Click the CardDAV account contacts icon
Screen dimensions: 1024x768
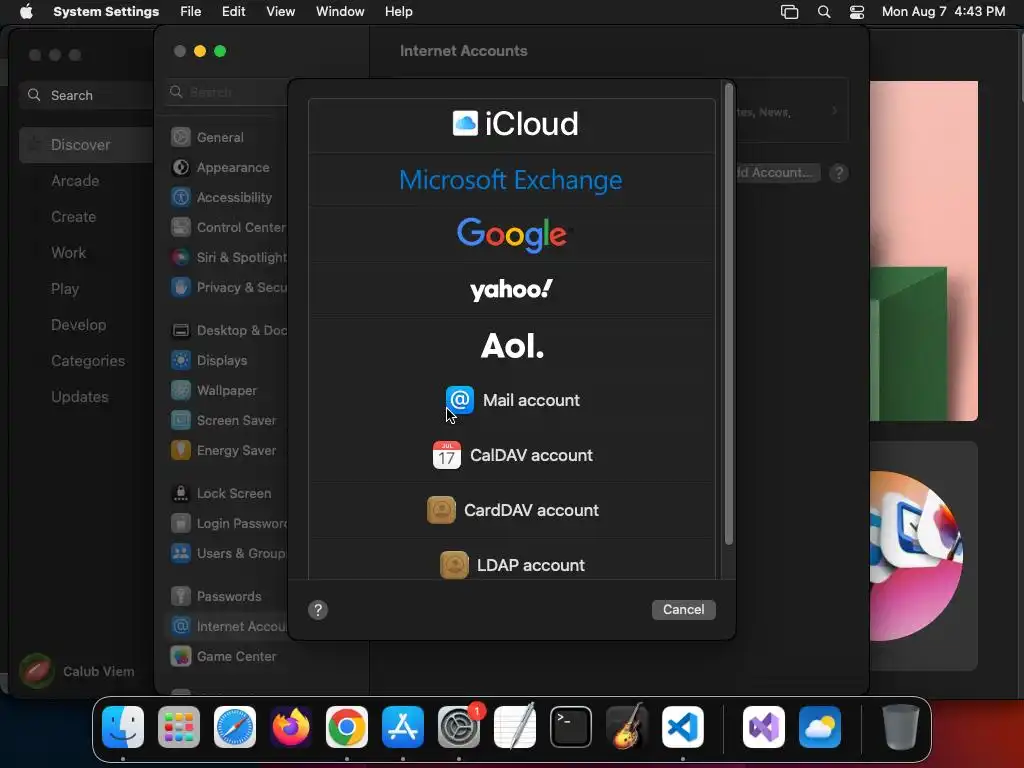click(441, 510)
